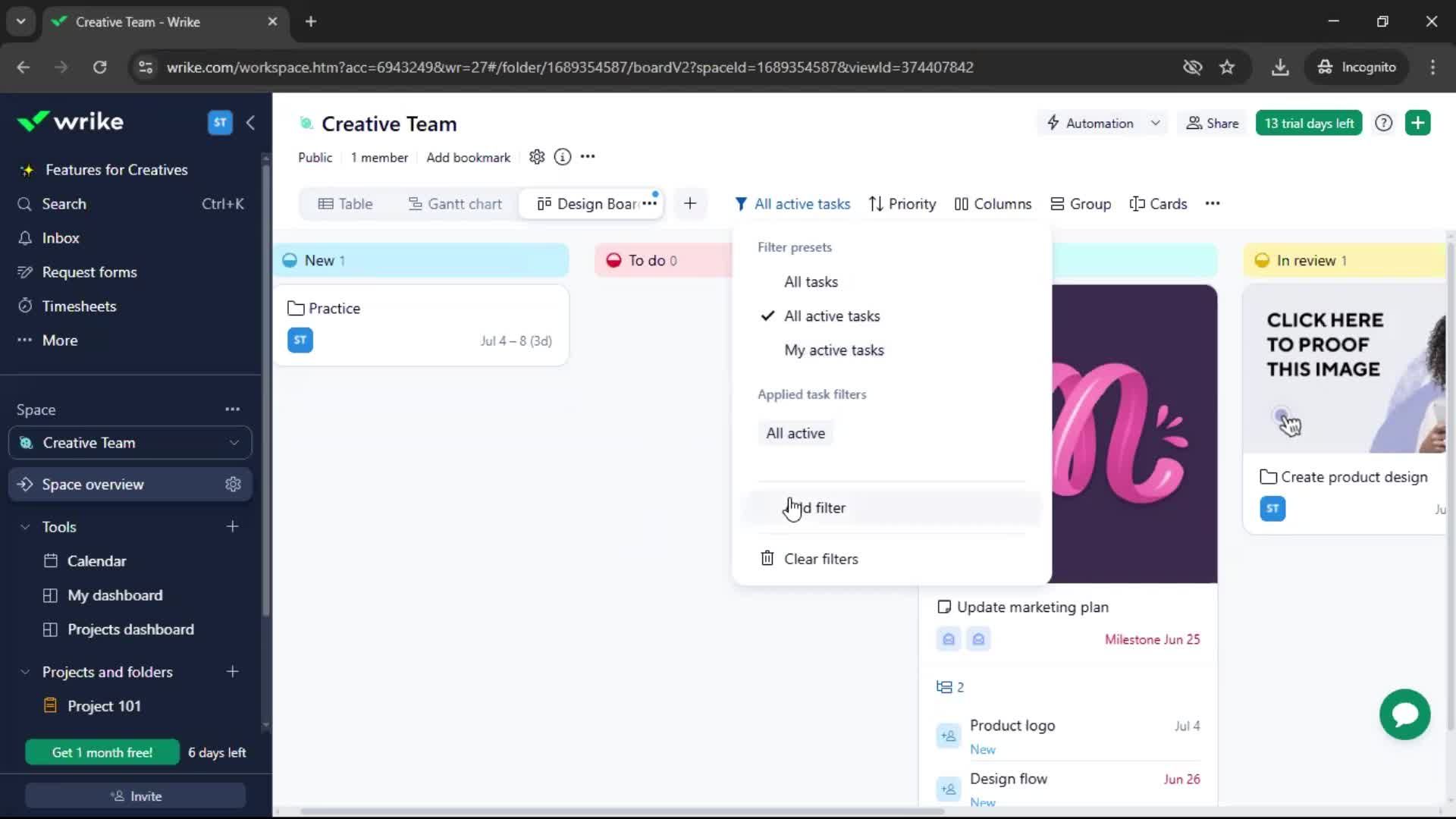Click the green create plus button
Viewport: 1456px width, 819px height.
click(x=1417, y=123)
